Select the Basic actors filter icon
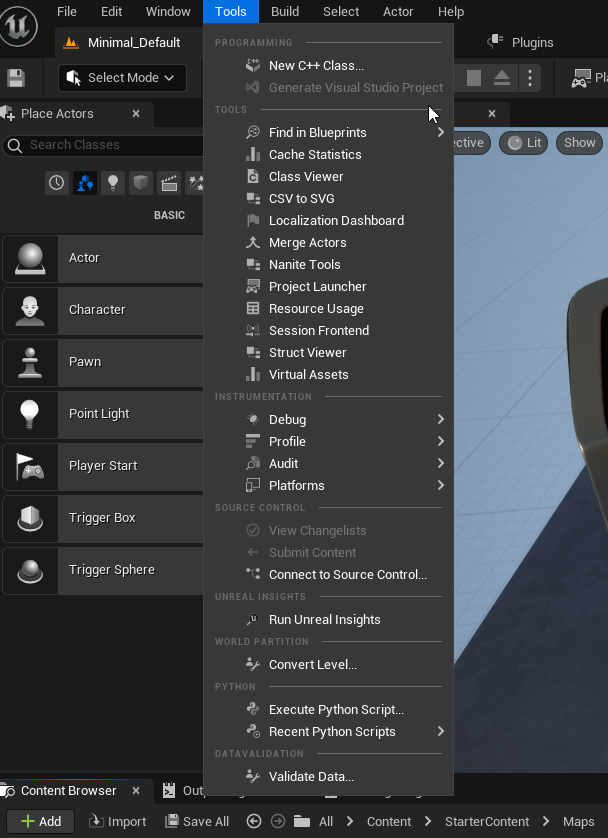Viewport: 608px width, 838px height. (x=85, y=183)
